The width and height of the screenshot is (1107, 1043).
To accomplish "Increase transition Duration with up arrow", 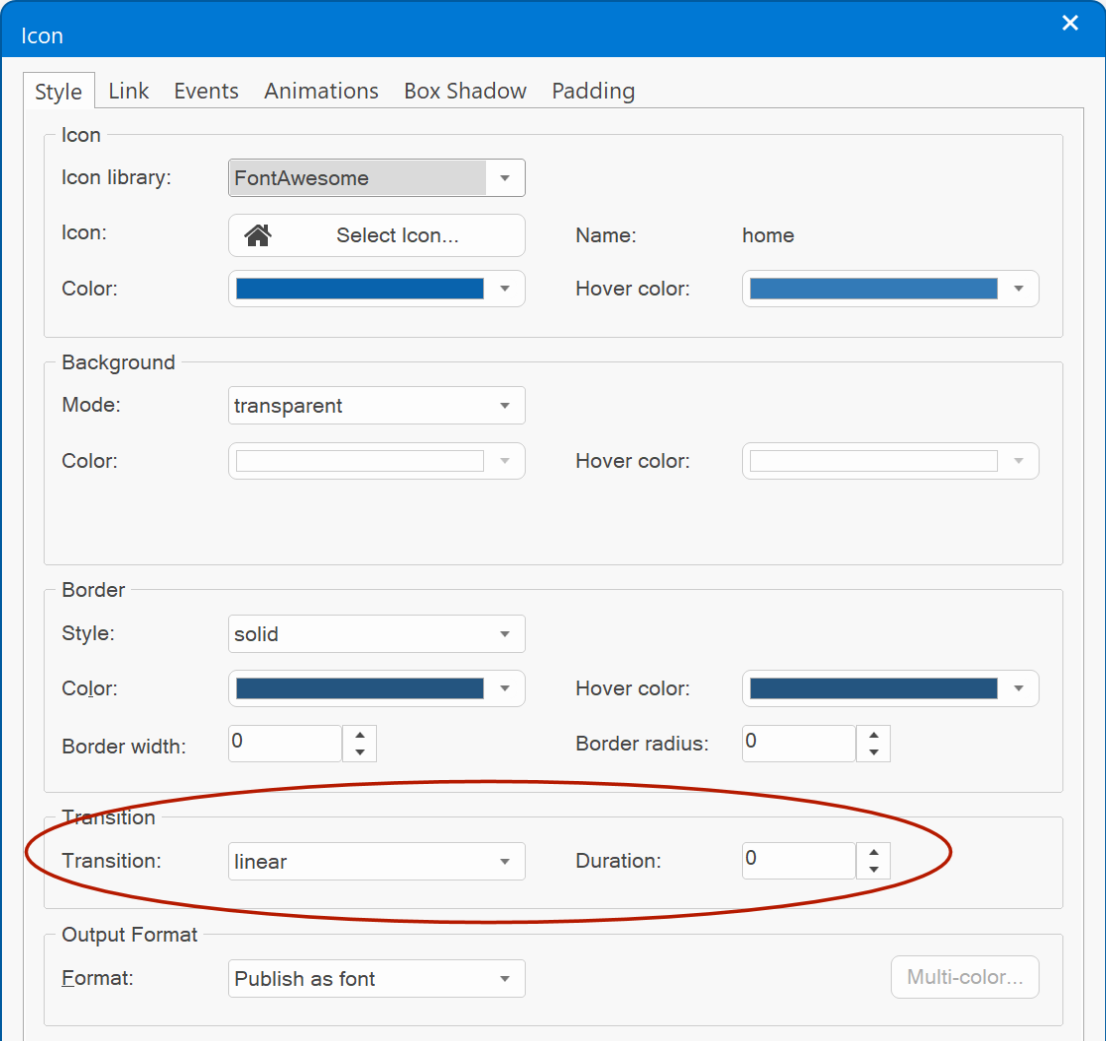I will (x=874, y=852).
